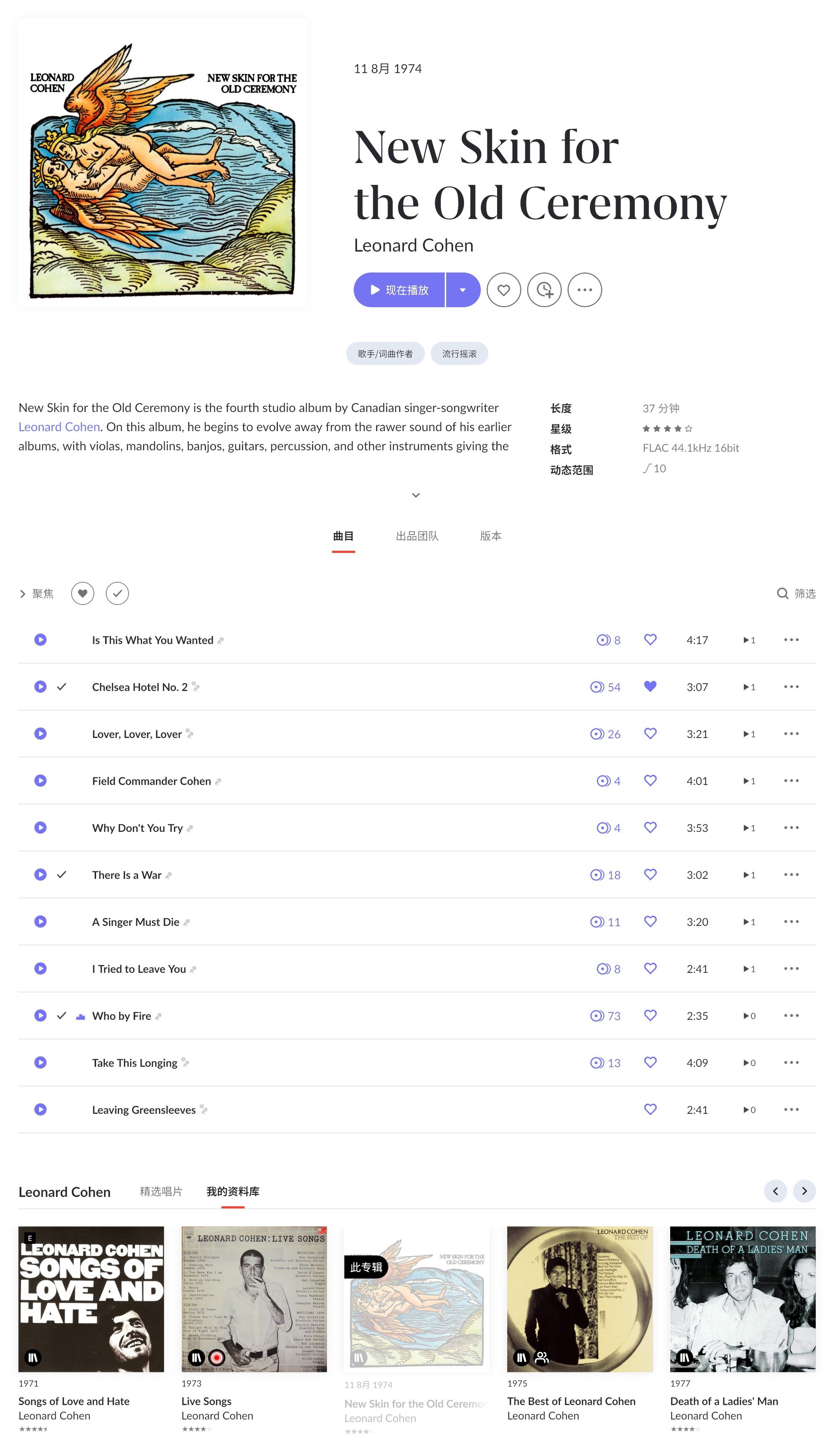Play the track Take This Longing

(40, 1062)
